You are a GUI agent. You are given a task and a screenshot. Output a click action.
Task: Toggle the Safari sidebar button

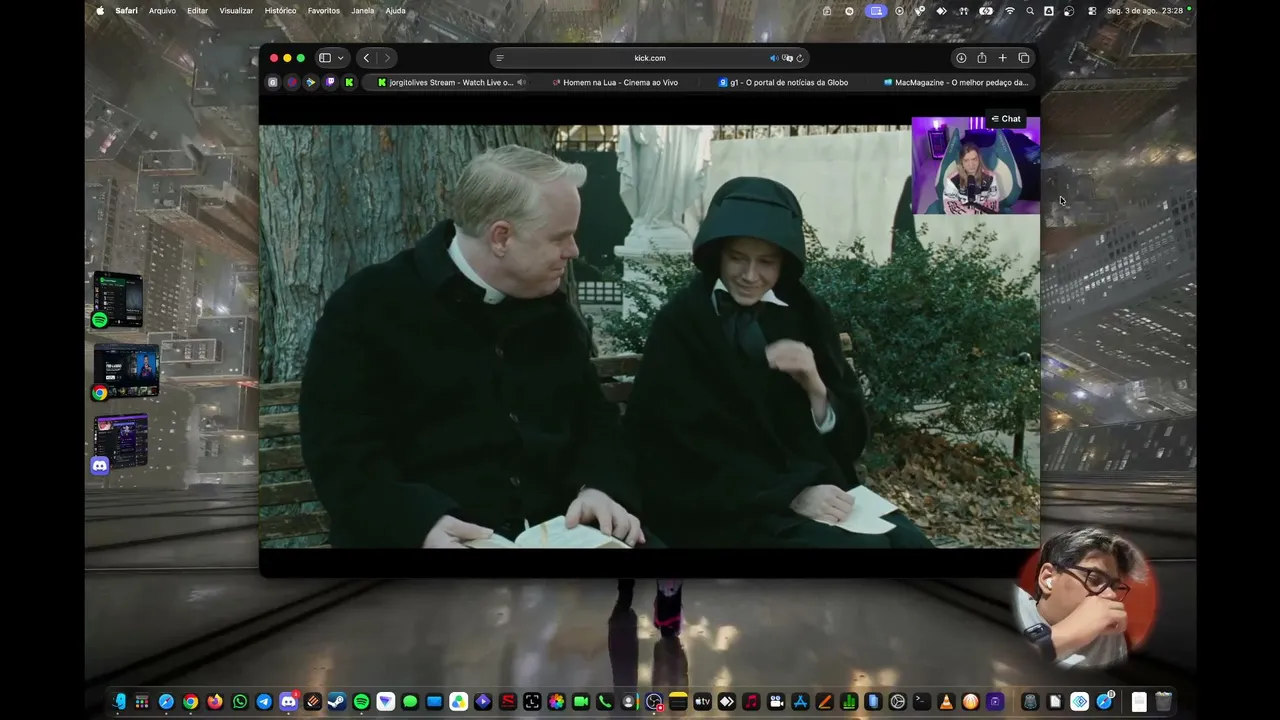click(x=324, y=58)
